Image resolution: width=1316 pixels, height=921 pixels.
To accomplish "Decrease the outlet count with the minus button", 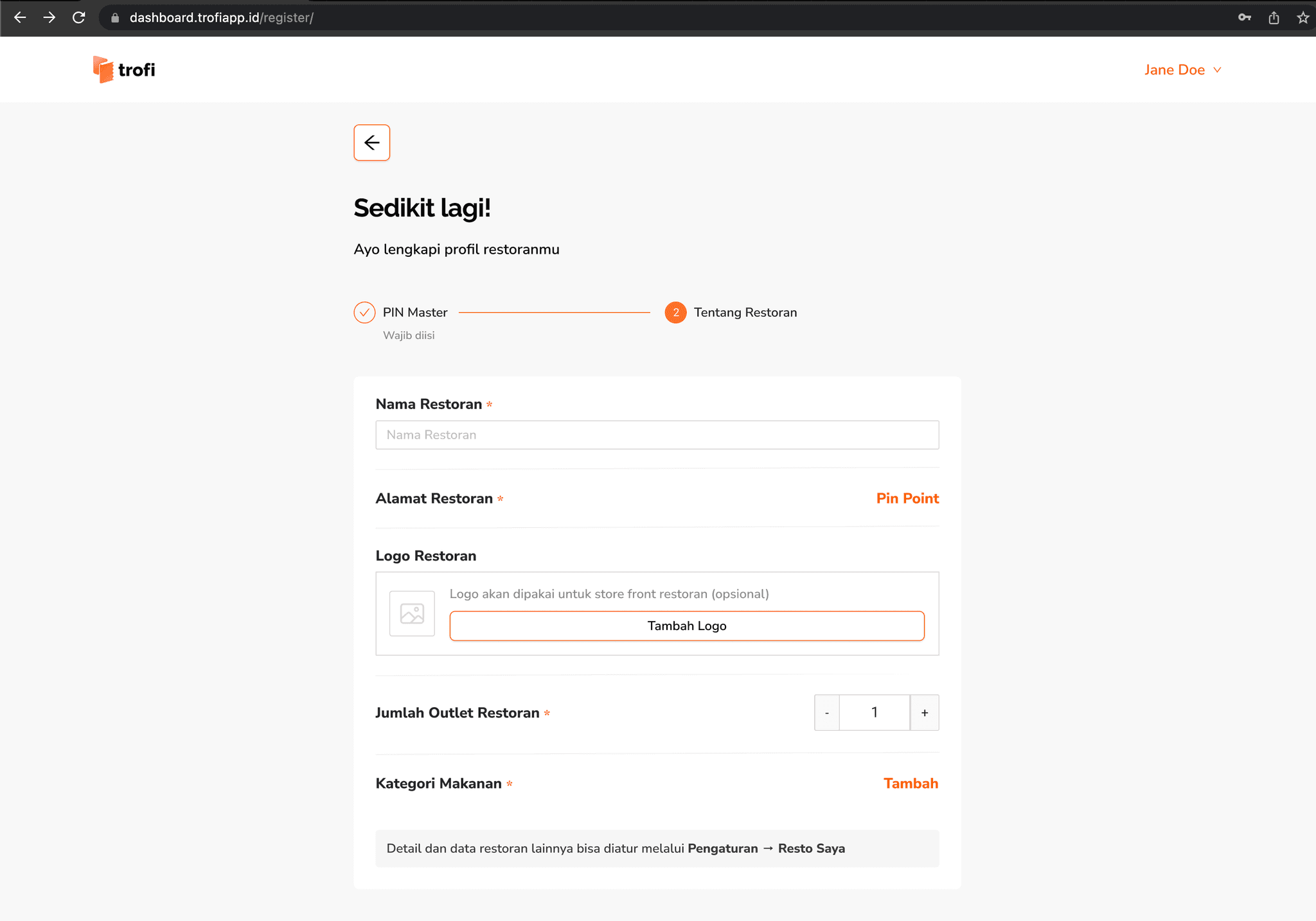I will (827, 712).
